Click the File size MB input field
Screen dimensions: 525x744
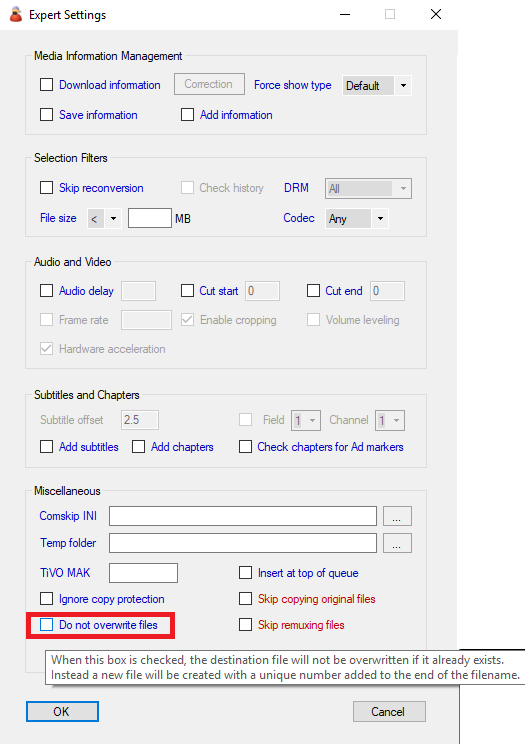click(x=150, y=218)
